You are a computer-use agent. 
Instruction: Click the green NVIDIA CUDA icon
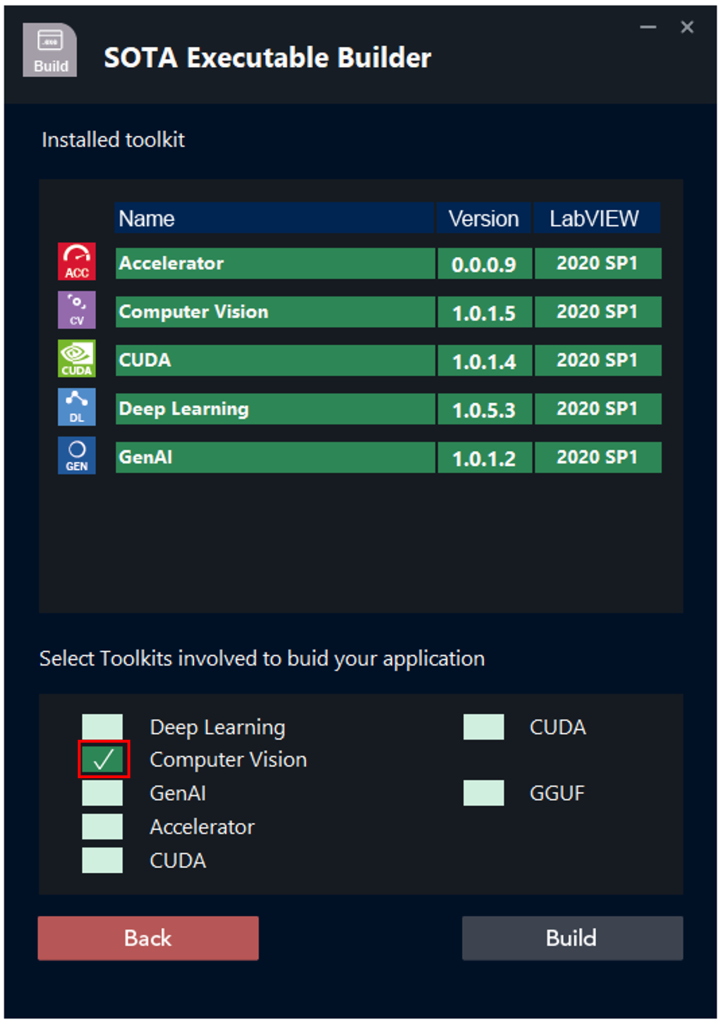(x=76, y=359)
